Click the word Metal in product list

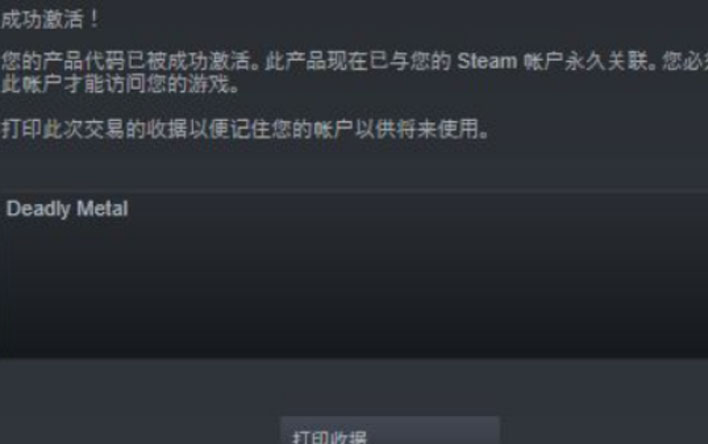pos(102,209)
